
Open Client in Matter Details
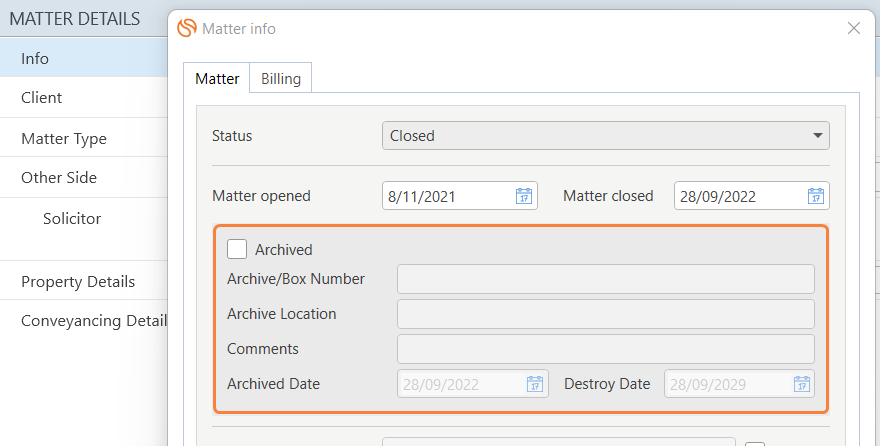coord(42,98)
